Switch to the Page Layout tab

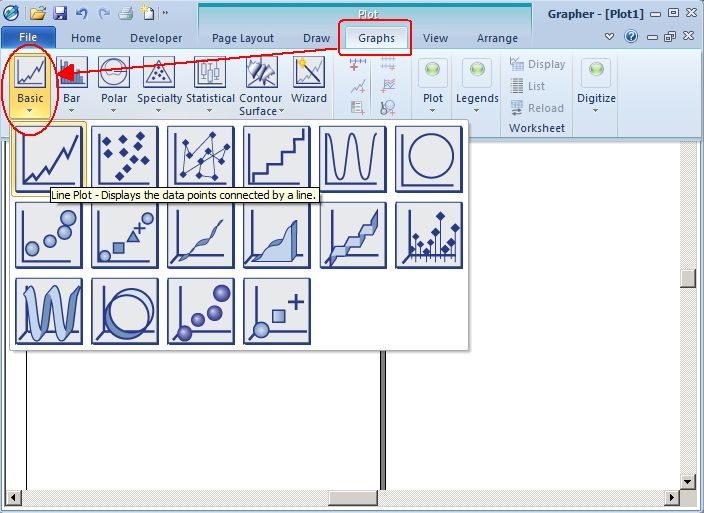point(243,38)
